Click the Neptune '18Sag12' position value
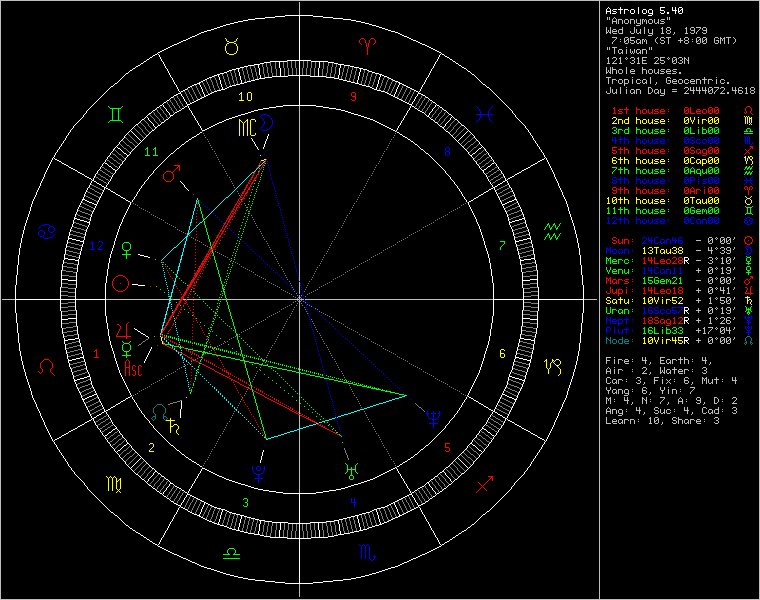Screen dimensions: 760x600 tap(663, 321)
